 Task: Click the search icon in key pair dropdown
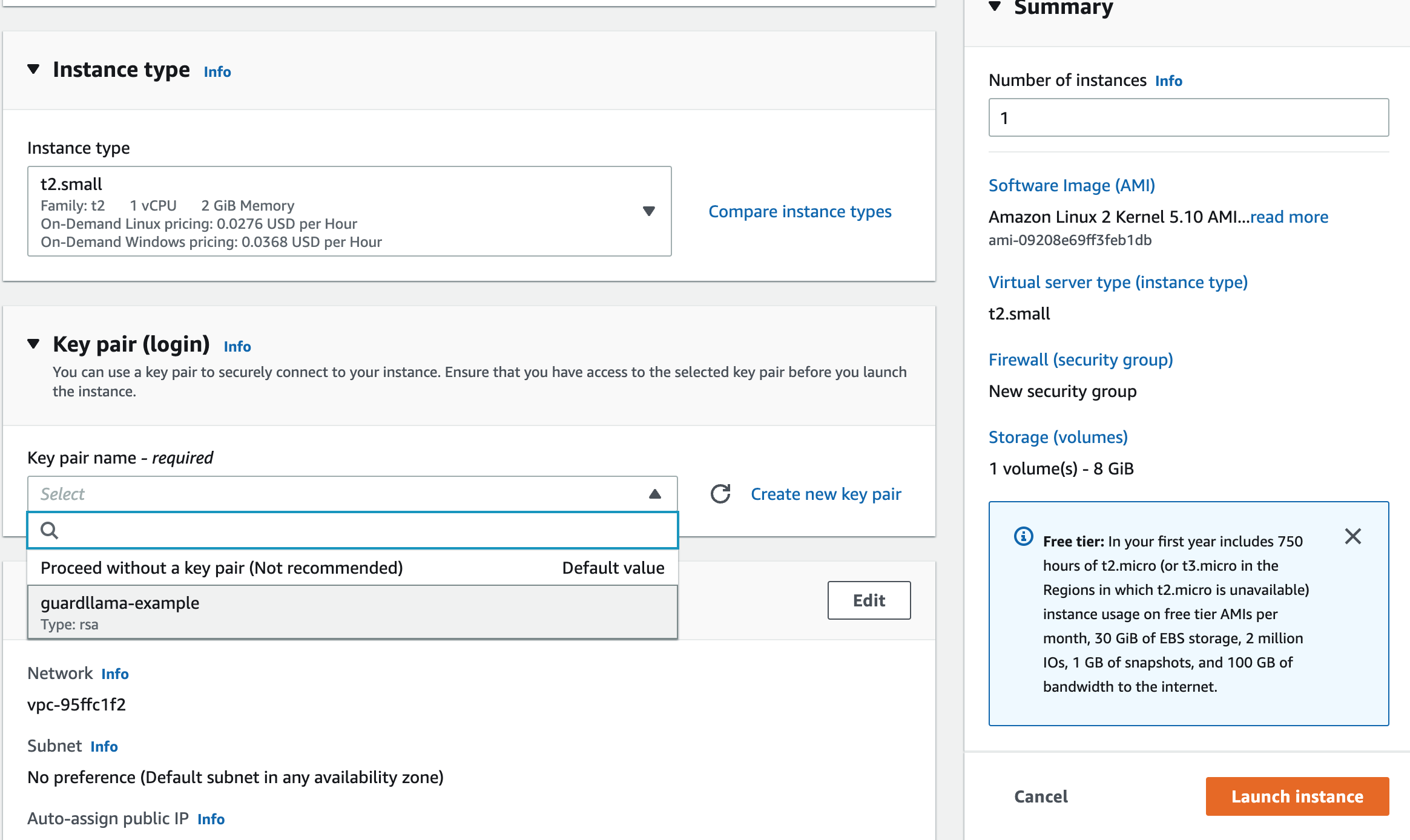tap(50, 530)
